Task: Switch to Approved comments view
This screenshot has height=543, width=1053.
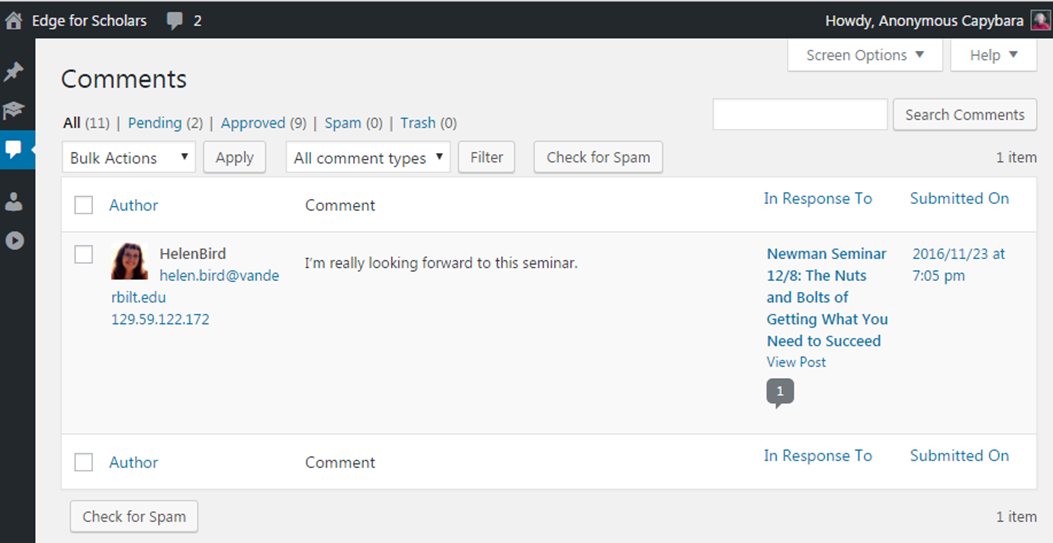Action: click(x=253, y=123)
